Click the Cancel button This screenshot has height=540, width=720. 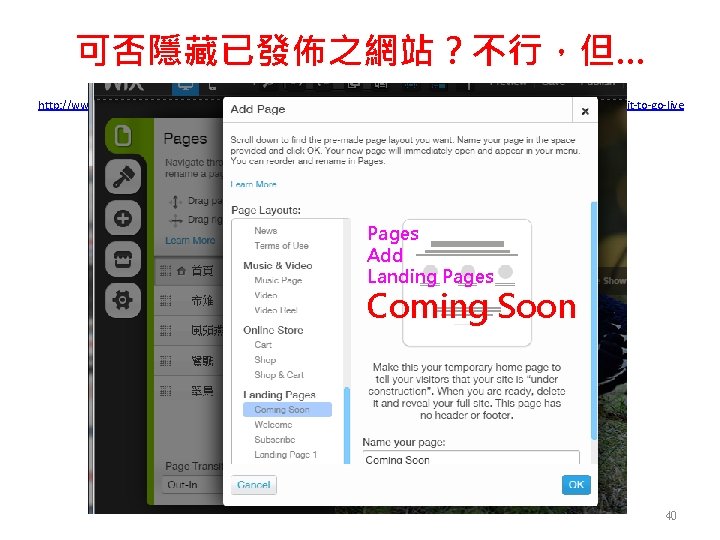click(253, 485)
